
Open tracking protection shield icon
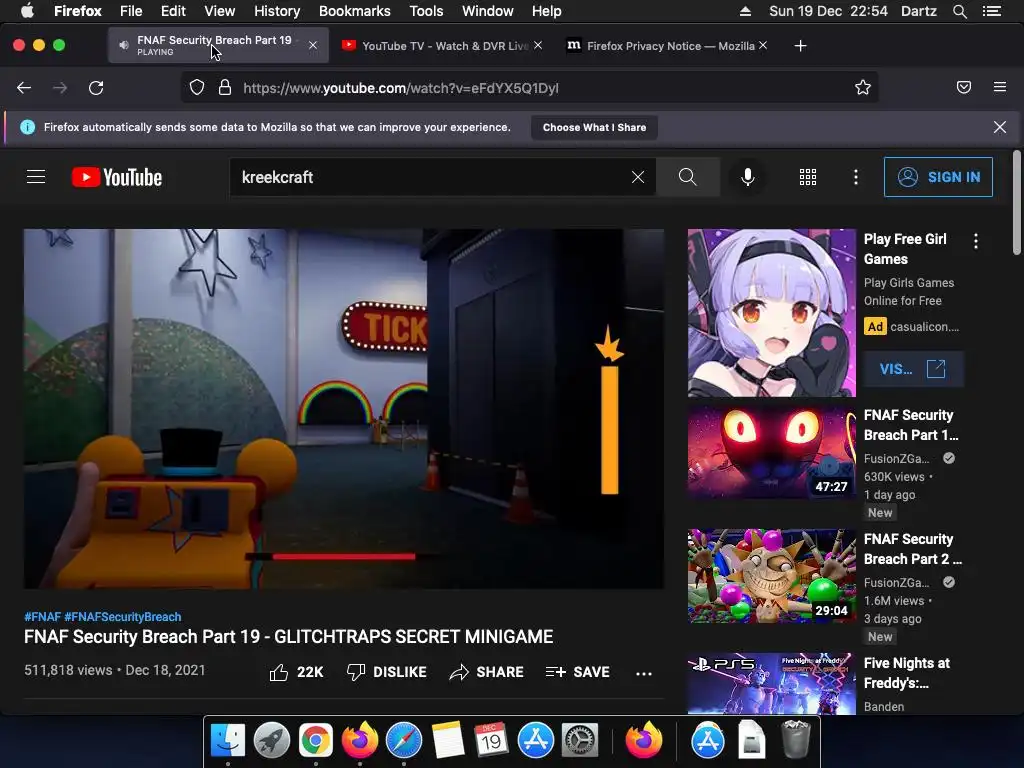(x=197, y=88)
